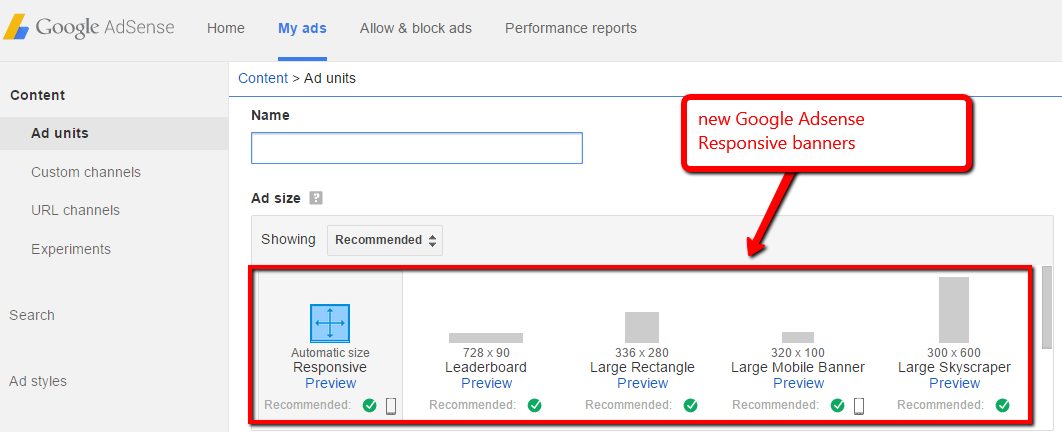The width and height of the screenshot is (1062, 432).
Task: Choose the 728 x 90 Leaderboard thumbnail
Action: [485, 338]
